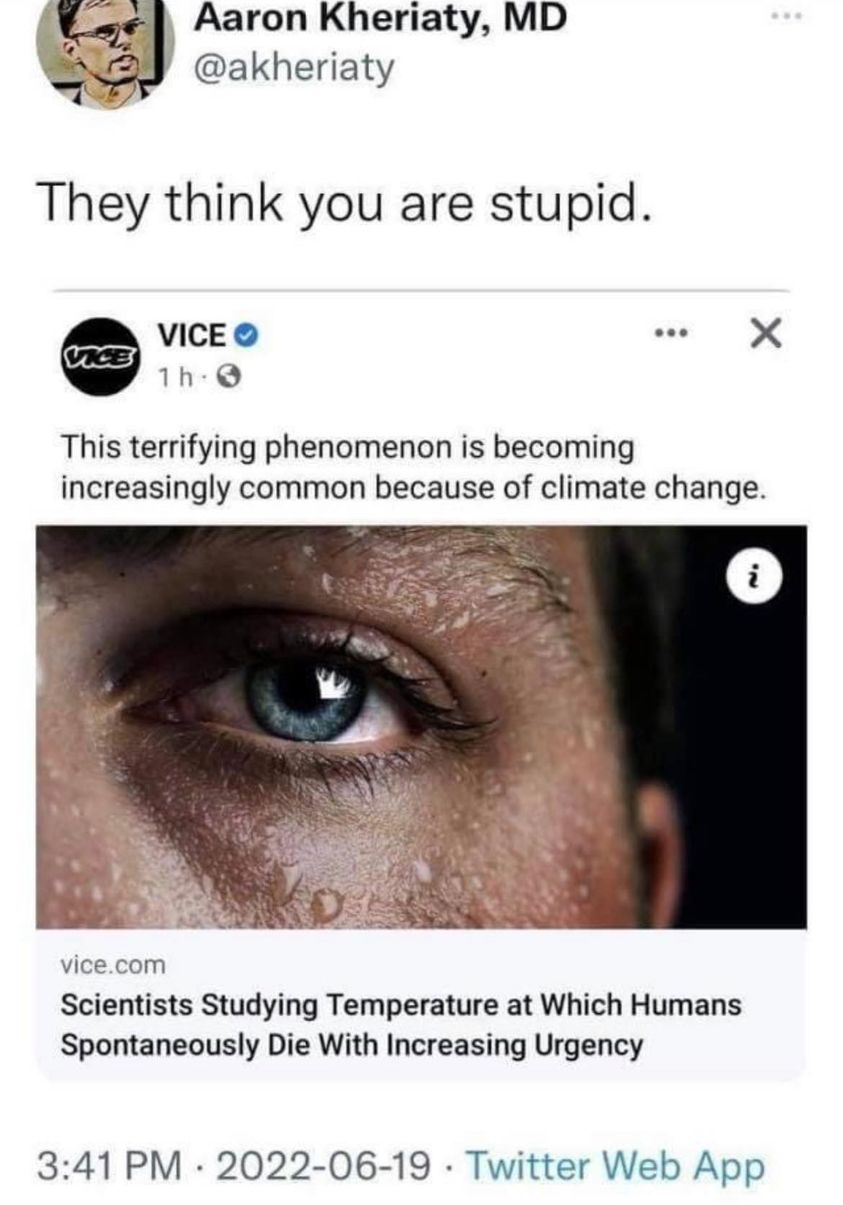Click the 2022-06-19 date
This screenshot has width=843, height=1205.
coord(325,1167)
